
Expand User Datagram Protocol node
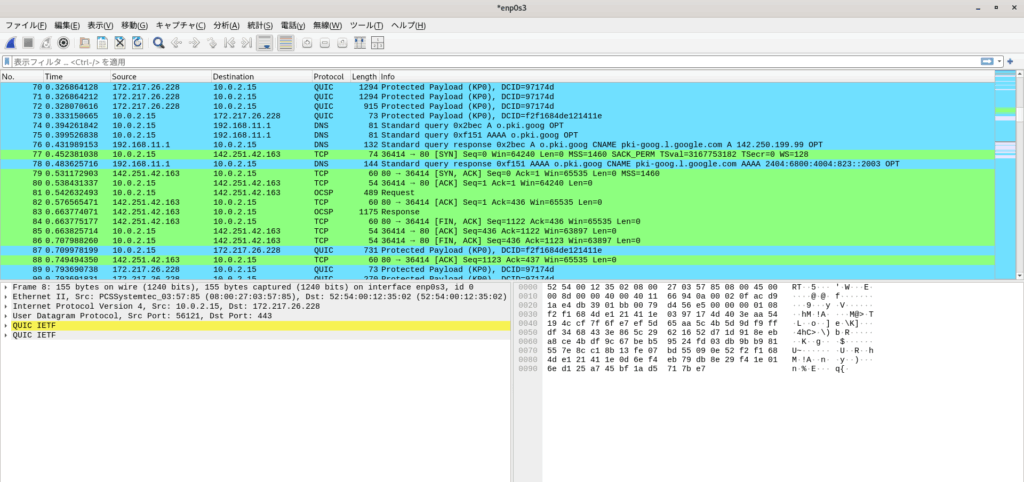pyautogui.click(x=6, y=316)
